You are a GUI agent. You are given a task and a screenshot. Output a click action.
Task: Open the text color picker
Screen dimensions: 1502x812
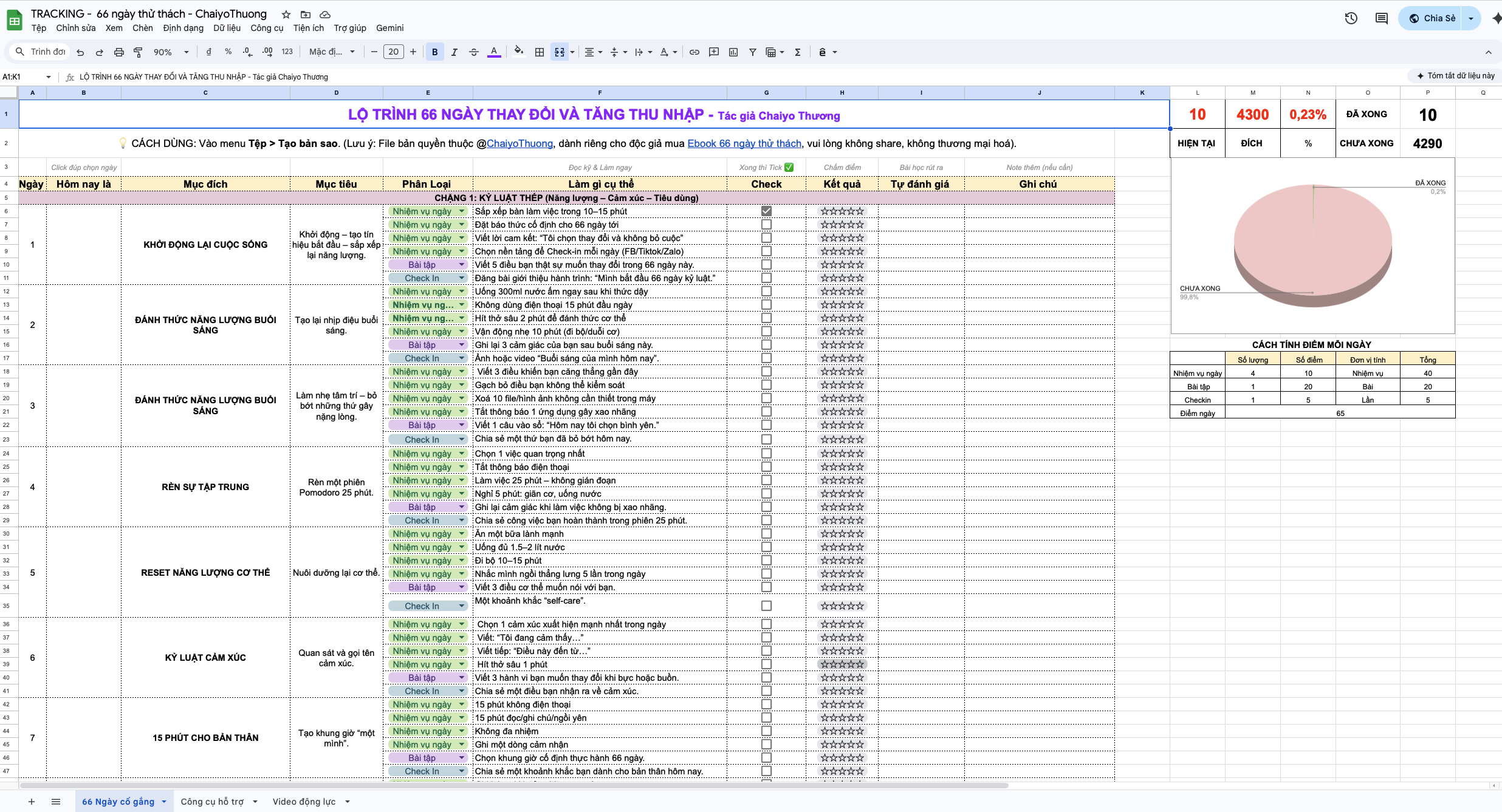pyautogui.click(x=494, y=52)
